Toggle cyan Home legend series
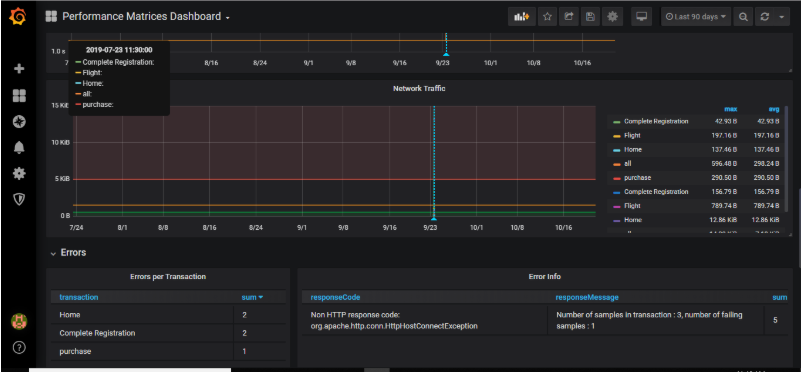802x375 pixels. coord(633,149)
